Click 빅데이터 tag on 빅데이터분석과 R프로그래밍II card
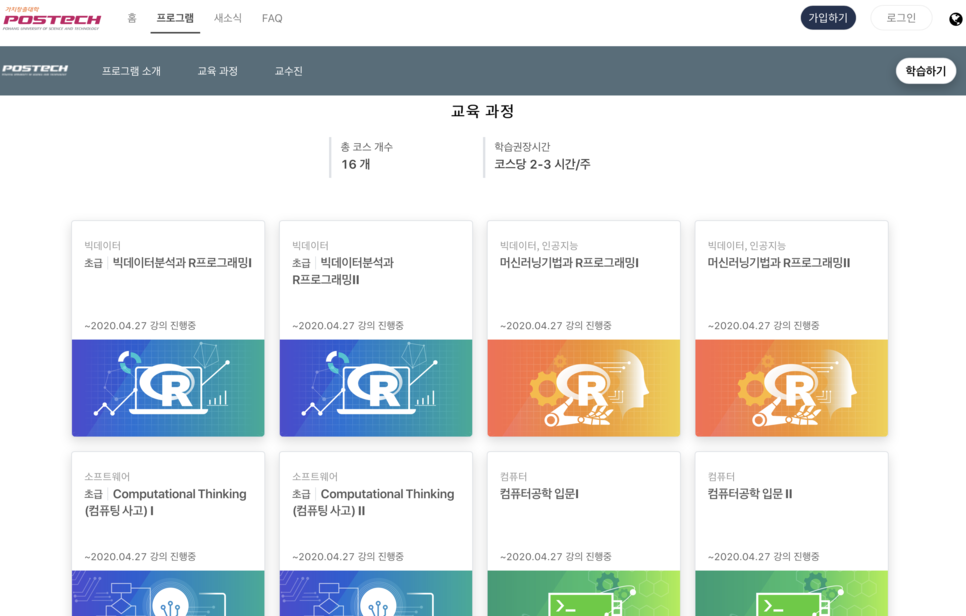 pos(310,245)
